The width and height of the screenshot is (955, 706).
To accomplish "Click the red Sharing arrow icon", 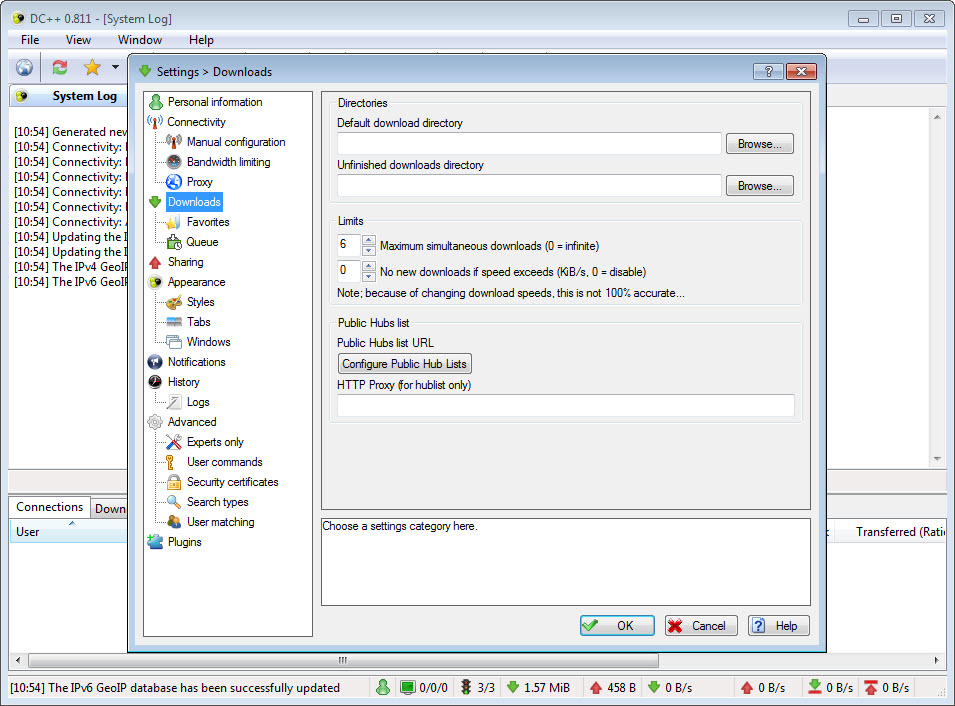I will point(155,262).
